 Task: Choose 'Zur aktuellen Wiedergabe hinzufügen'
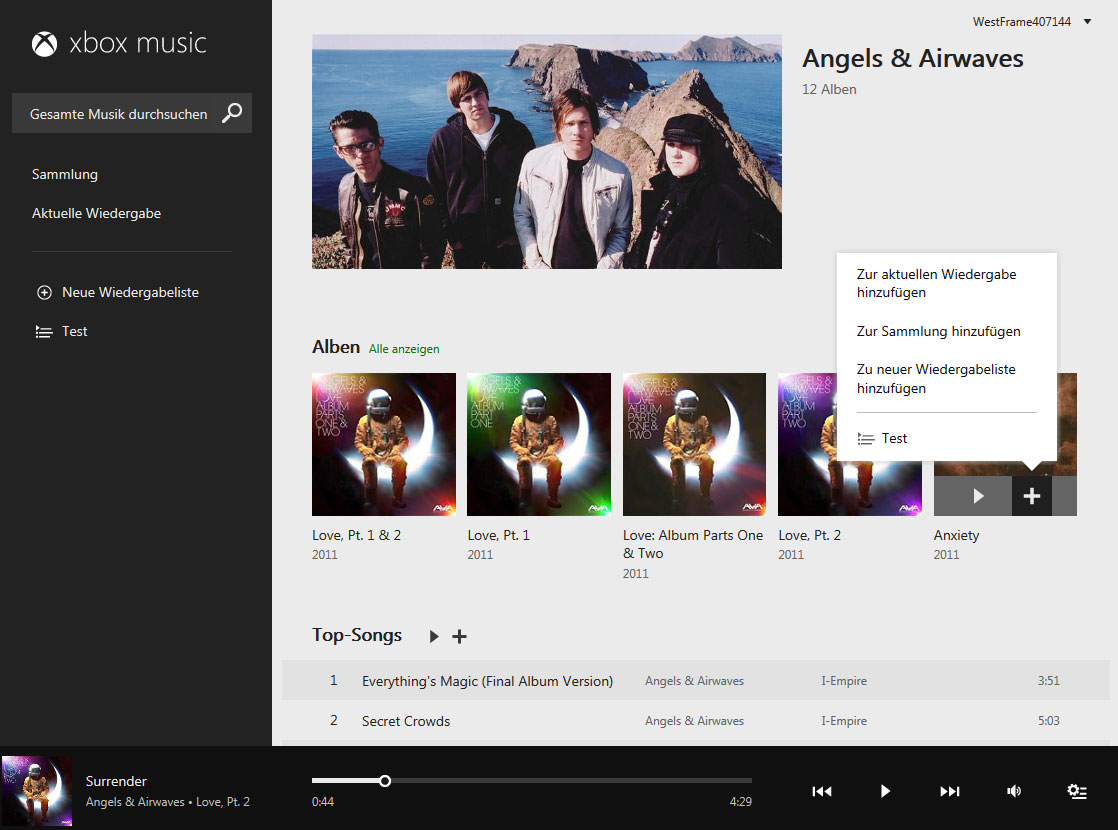pyautogui.click(x=936, y=283)
